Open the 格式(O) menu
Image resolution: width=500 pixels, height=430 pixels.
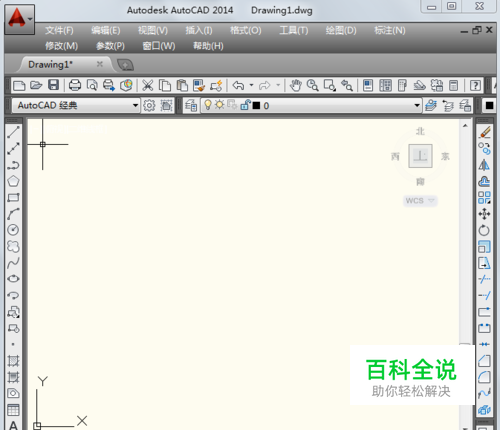pos(246,31)
